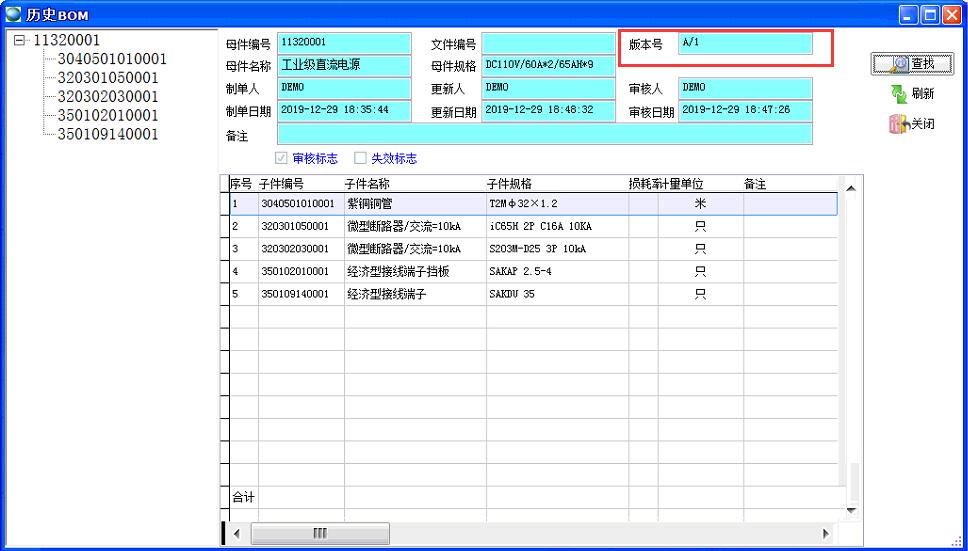The width and height of the screenshot is (968, 551).
Task: Select tree item 320302030001
Action: point(108,97)
